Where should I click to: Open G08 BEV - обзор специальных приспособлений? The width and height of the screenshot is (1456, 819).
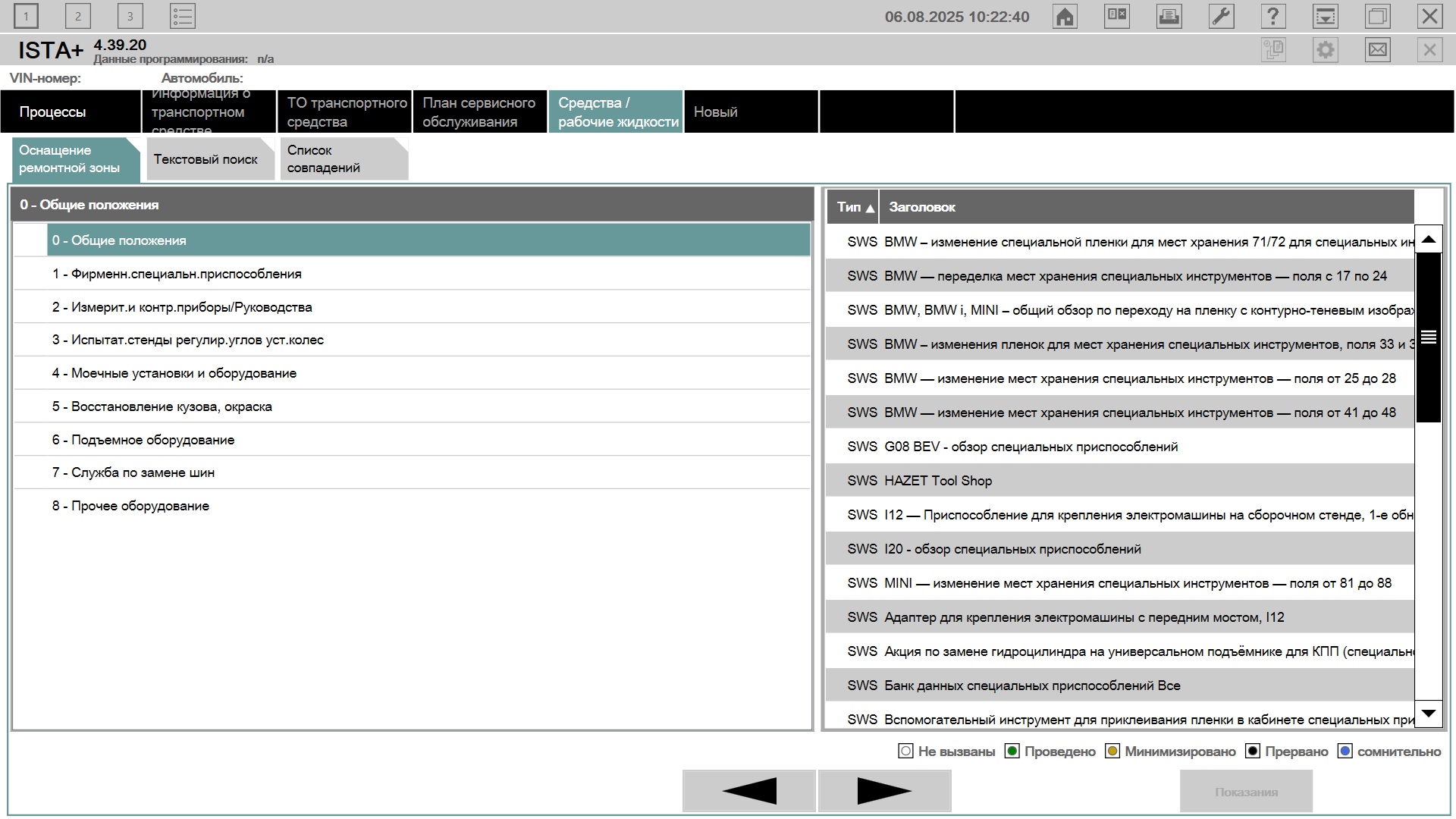point(1120,447)
